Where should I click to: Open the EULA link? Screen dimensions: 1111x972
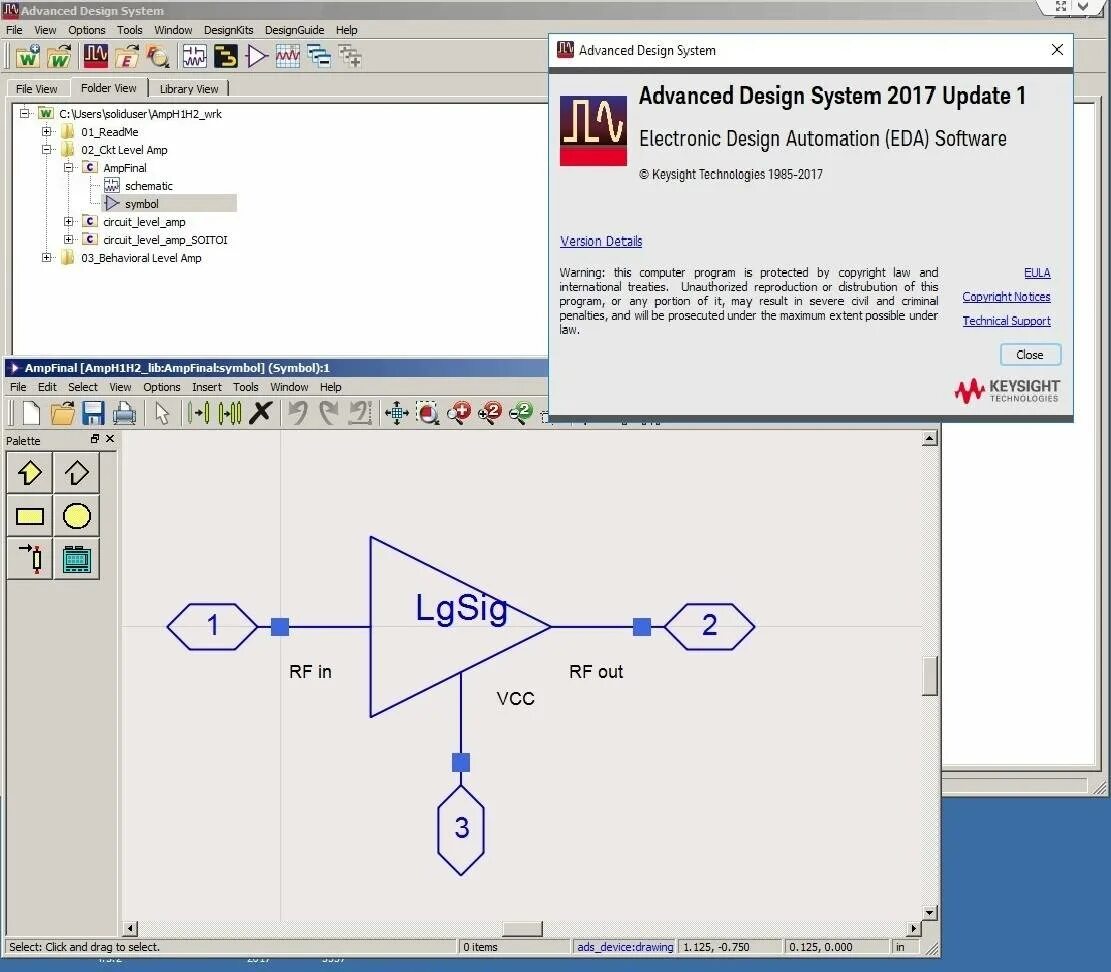click(x=1037, y=273)
